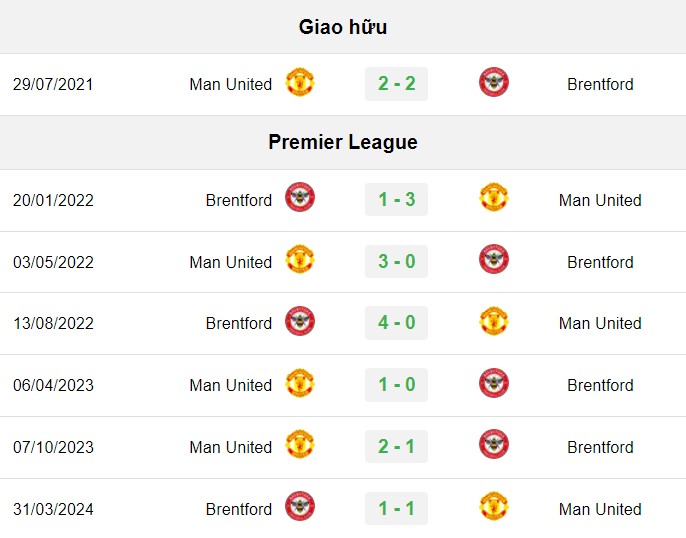
Task: Click Man United crest in 20/01/2022 match row
Action: tap(494, 197)
